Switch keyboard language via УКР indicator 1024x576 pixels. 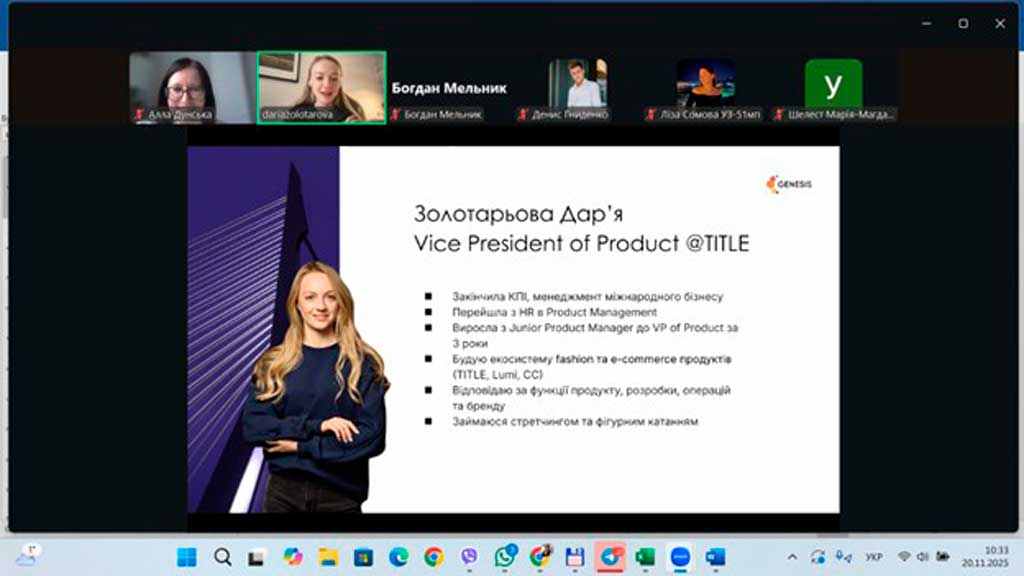(x=873, y=557)
